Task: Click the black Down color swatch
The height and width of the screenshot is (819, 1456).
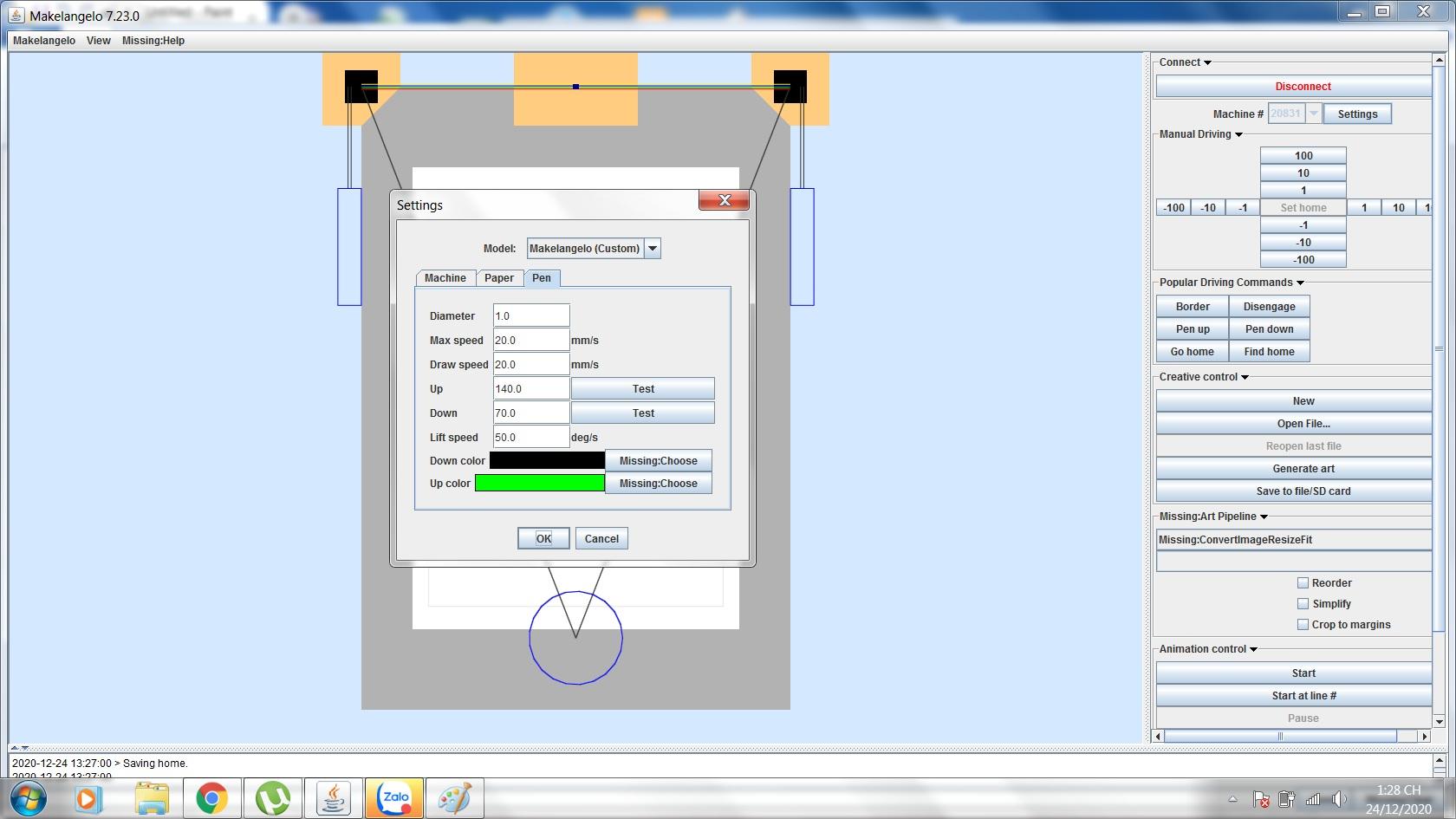Action: (547, 460)
